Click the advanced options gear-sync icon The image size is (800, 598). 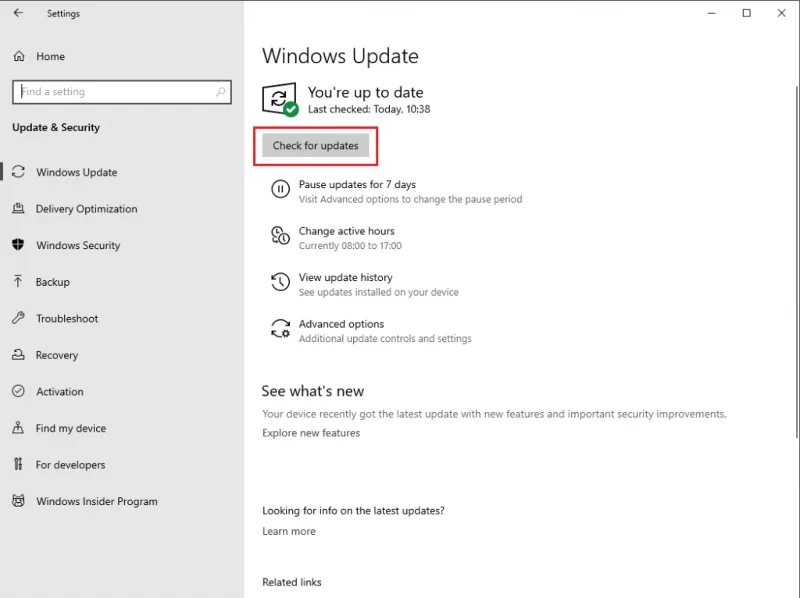pos(280,329)
